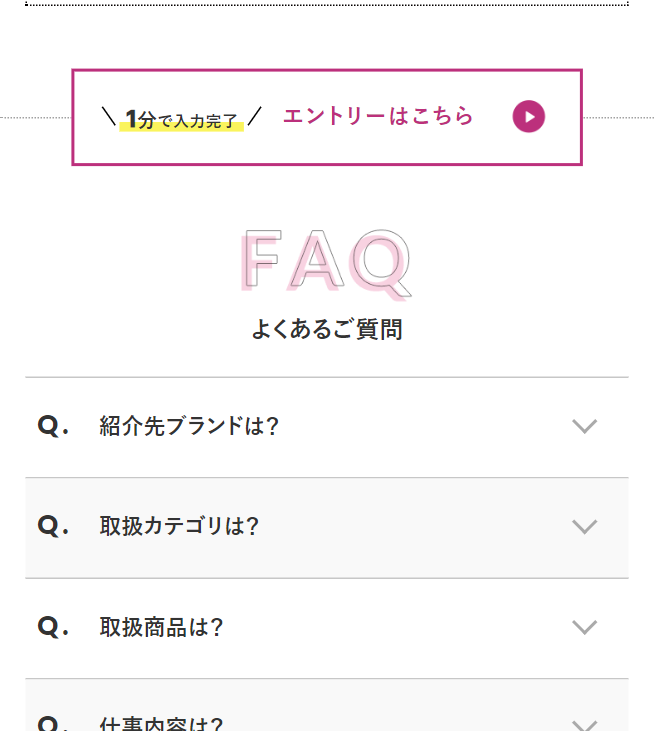
Task: Click the outlined FAQ heading
Action: [x=326, y=263]
